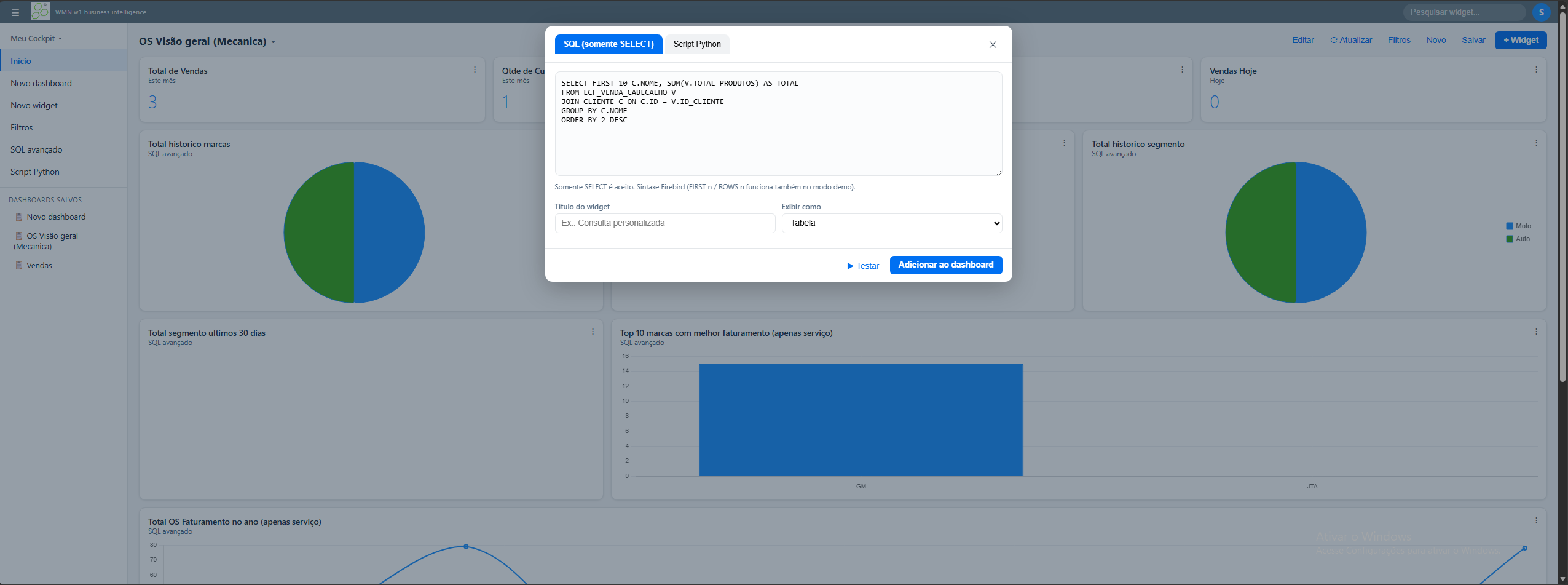Viewport: 1568px width, 585px height.
Task: Click OS Visão geral dashboard icon
Action: pyautogui.click(x=19, y=236)
